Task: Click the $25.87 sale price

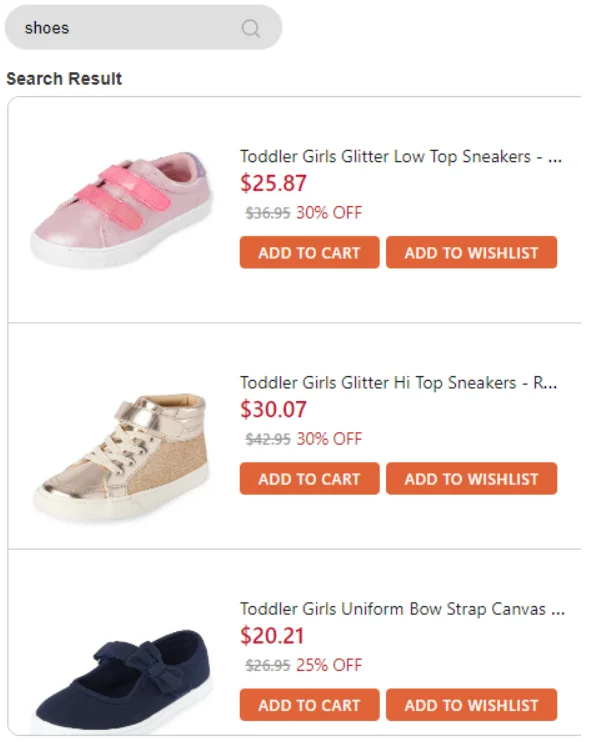Action: [274, 183]
